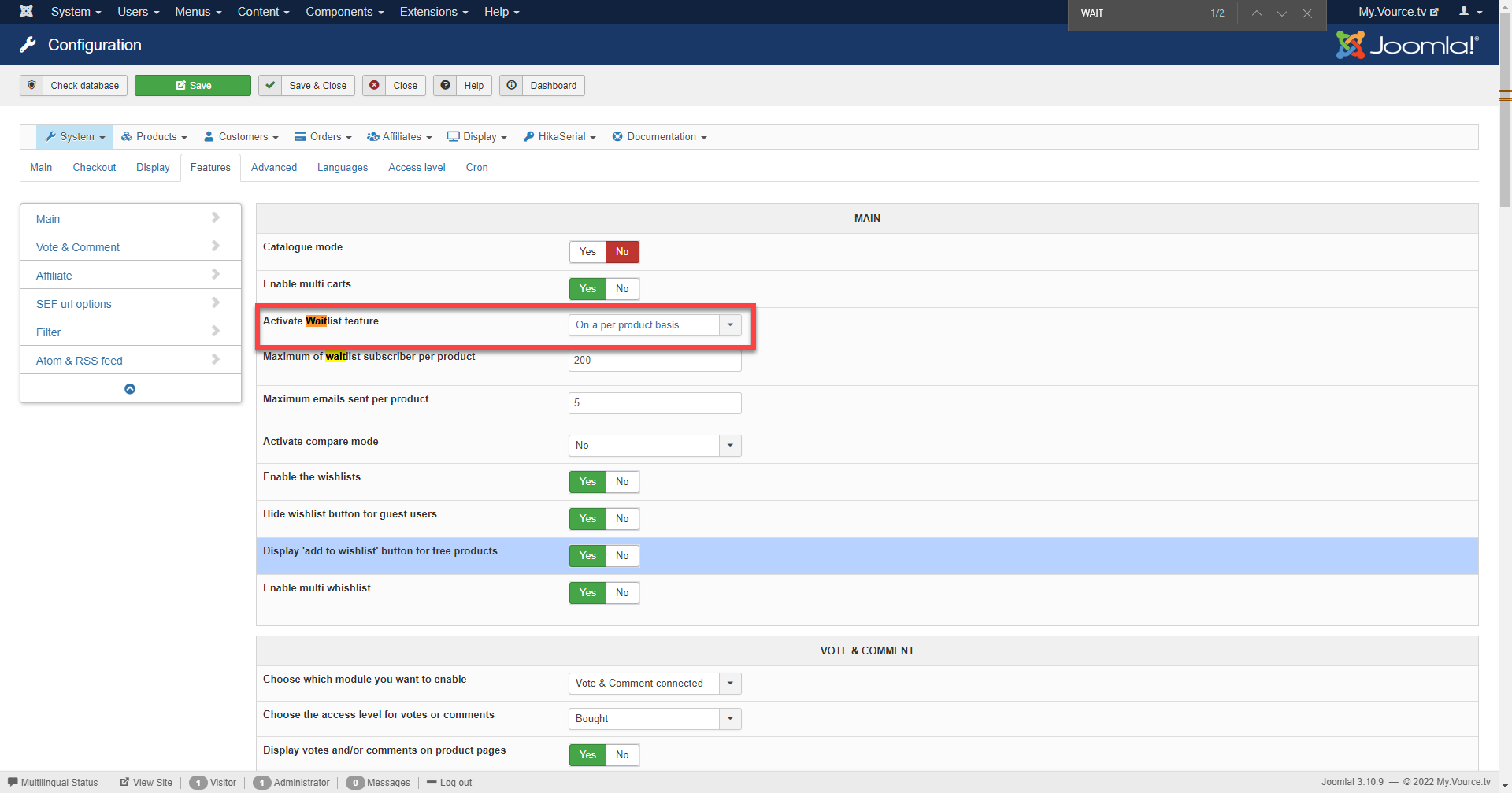Screen dimensions: 1512x793
Task: Expand HikaShop Orders dropdown menu
Action: tap(323, 137)
